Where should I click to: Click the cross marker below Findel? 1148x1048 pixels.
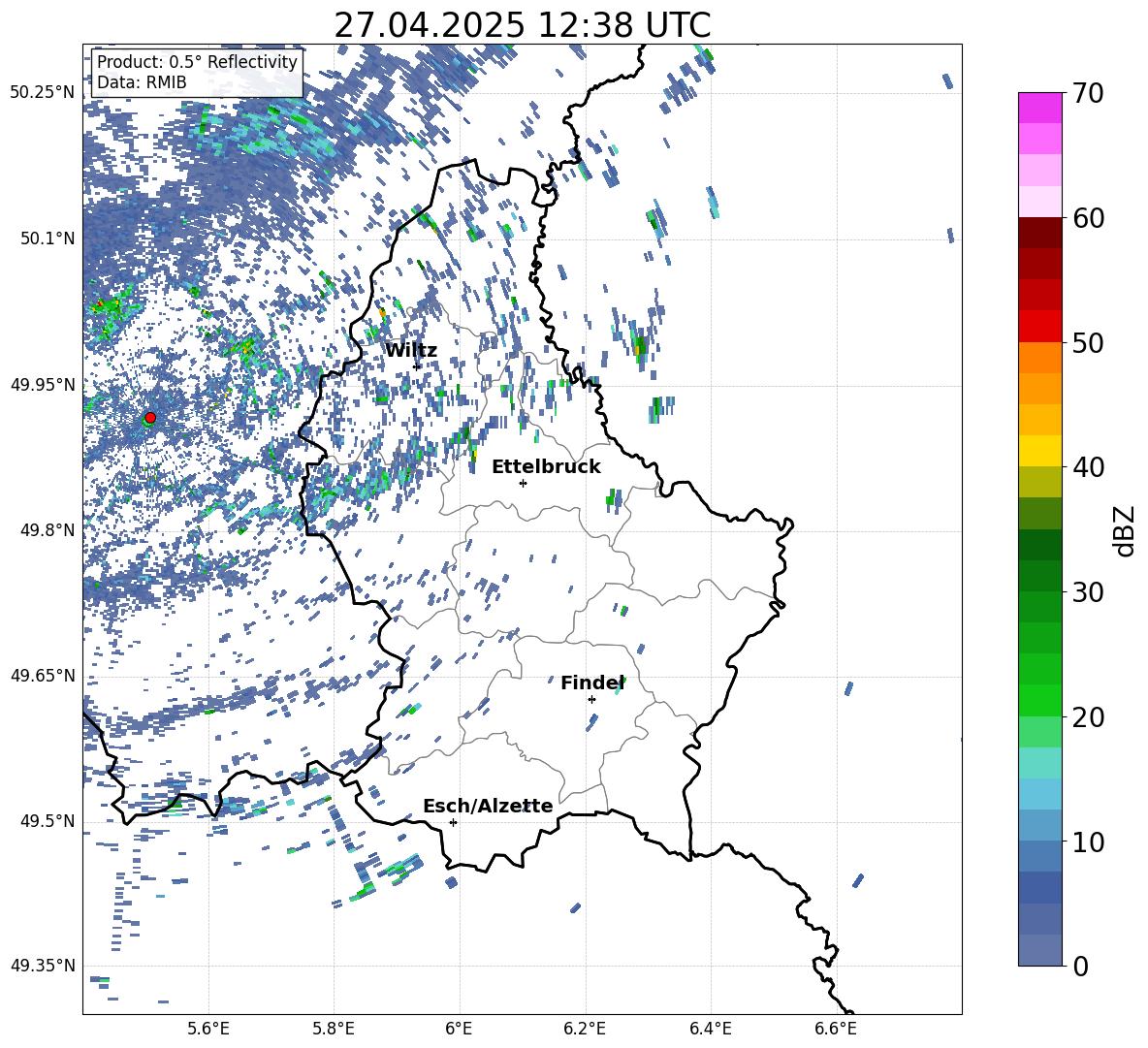tap(591, 700)
